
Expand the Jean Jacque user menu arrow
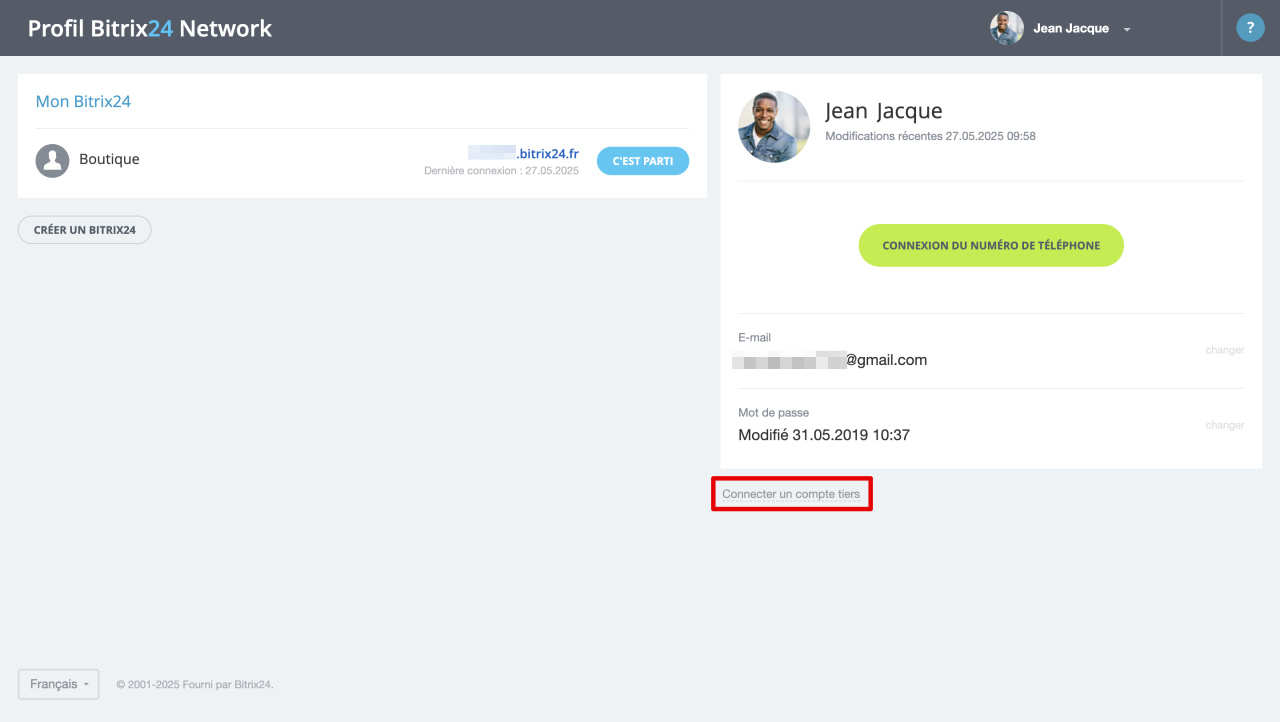click(1127, 29)
